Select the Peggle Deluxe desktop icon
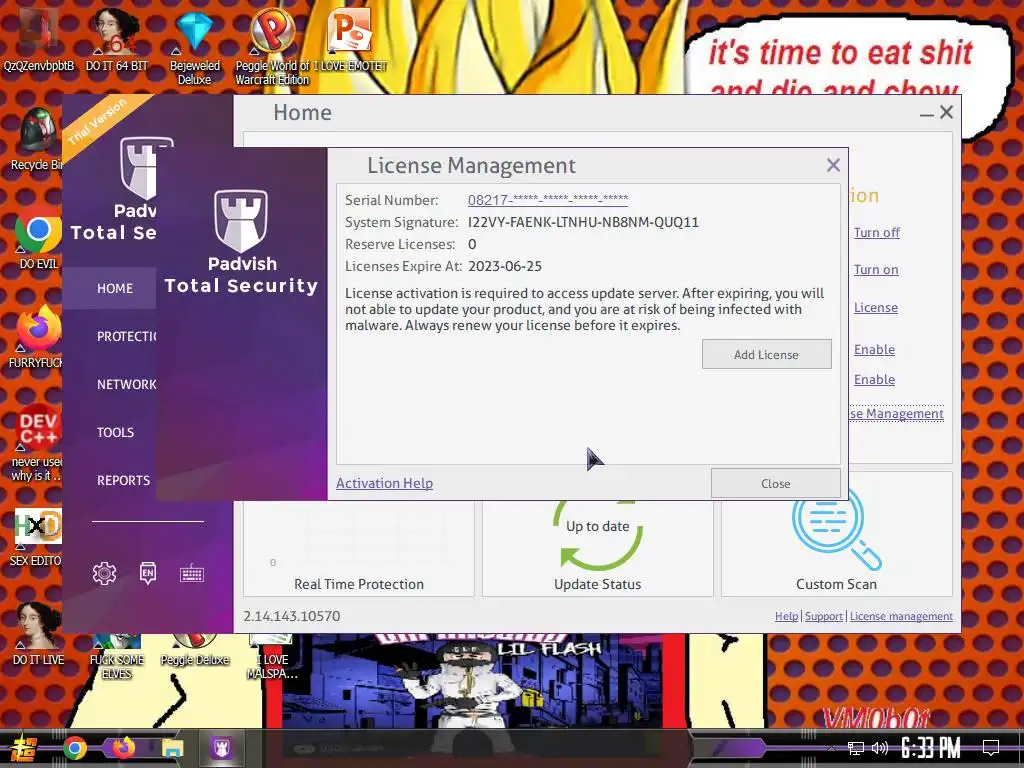Viewport: 1024px width, 768px height. (195, 650)
